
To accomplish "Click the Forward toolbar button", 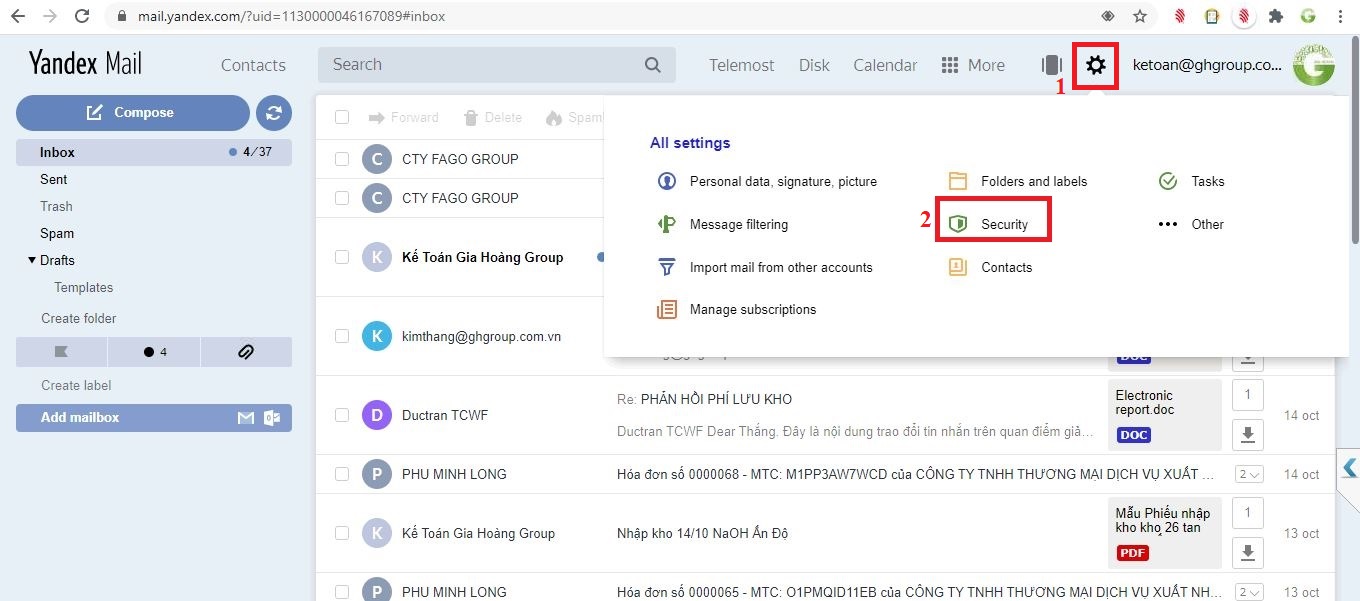I will pos(403,118).
